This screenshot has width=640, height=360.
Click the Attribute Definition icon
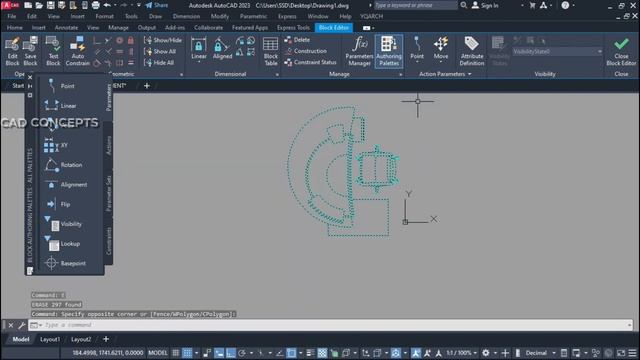(x=471, y=51)
